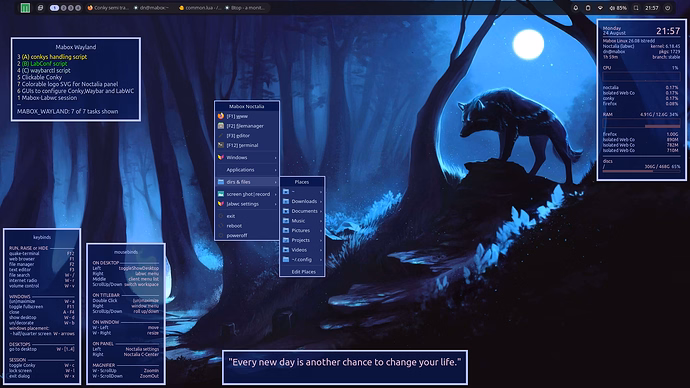Viewport: 690px width, 388px height.
Task: Open the power session icon in top panel
Action: coord(668,7)
